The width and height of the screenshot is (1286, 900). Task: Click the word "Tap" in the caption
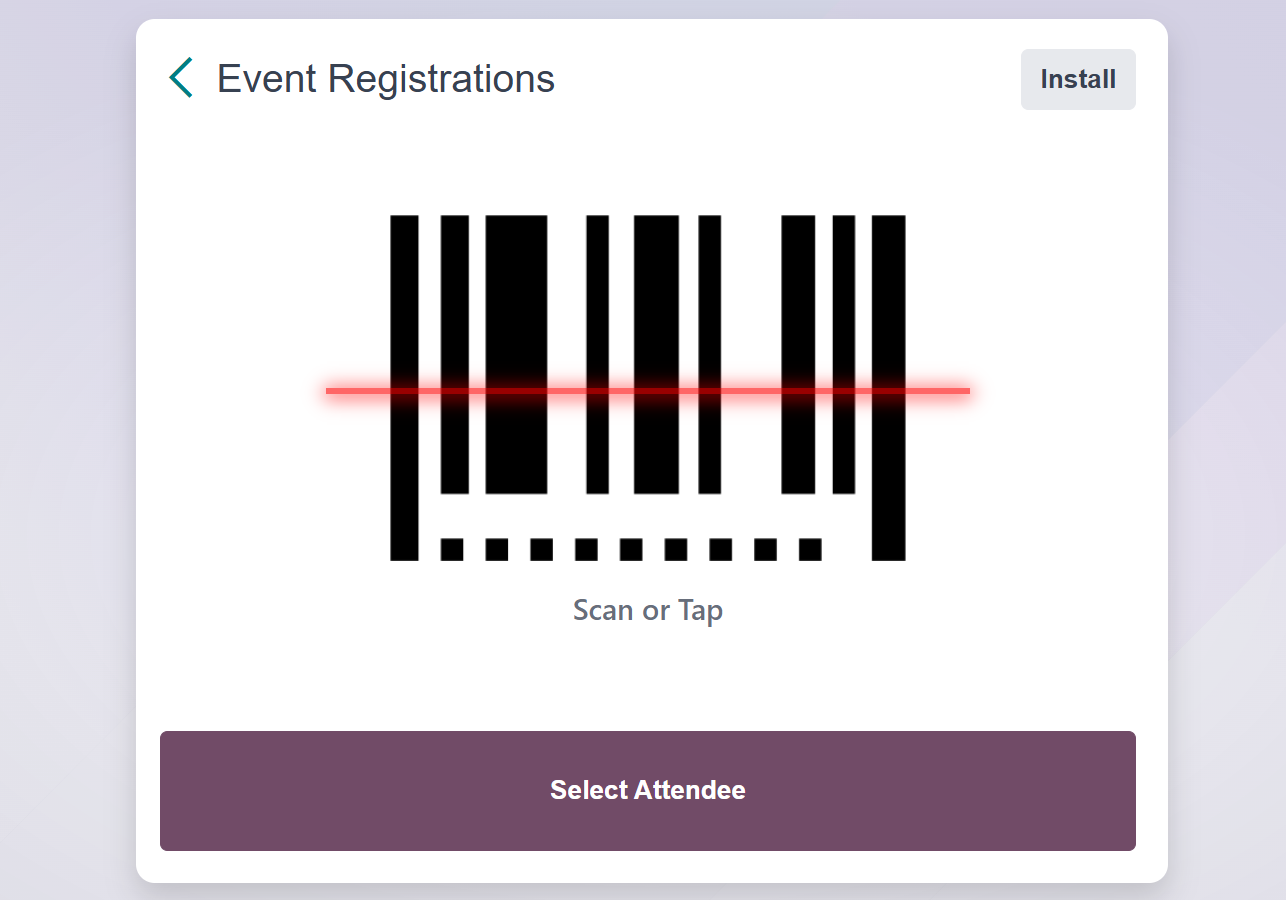tap(700, 610)
